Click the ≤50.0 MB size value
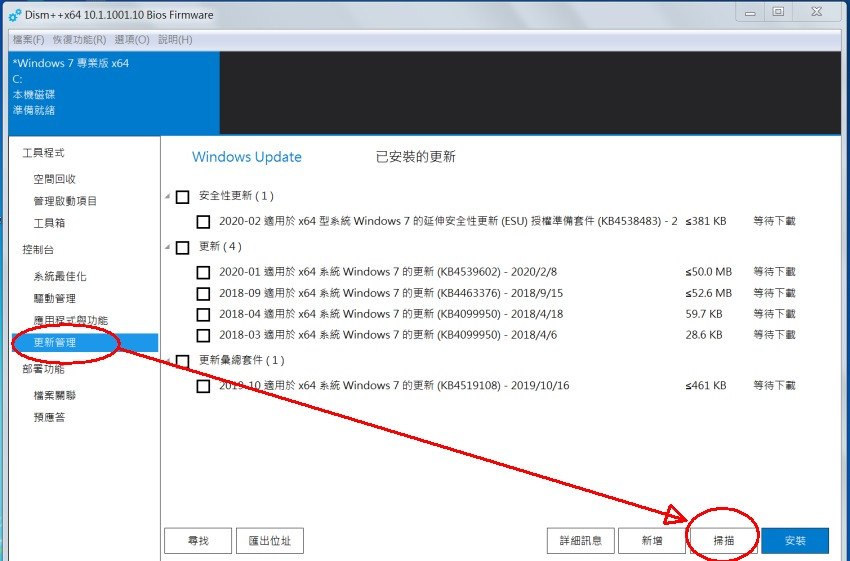The height and width of the screenshot is (561, 850). [x=709, y=272]
